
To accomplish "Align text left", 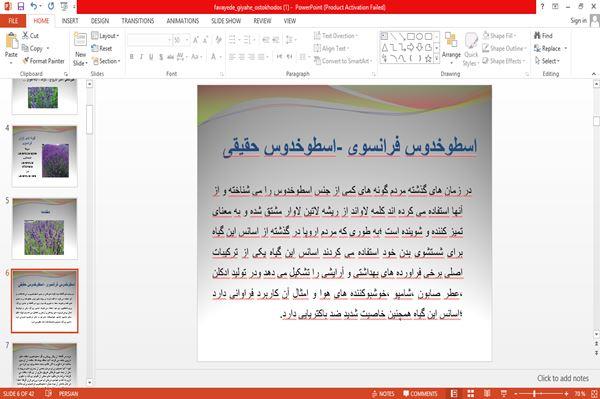I will tap(232, 57).
